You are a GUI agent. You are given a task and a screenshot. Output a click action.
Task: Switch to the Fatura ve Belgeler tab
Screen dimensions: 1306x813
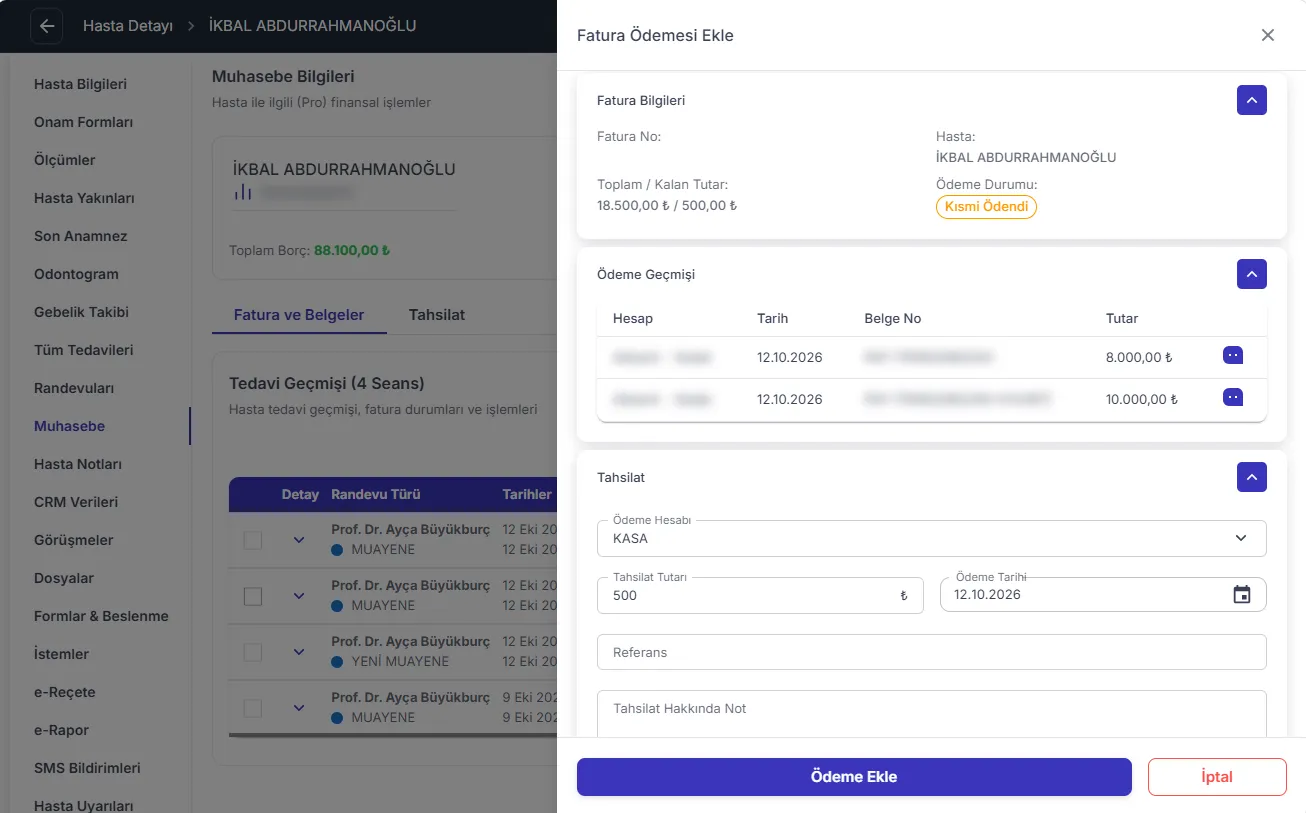299,315
